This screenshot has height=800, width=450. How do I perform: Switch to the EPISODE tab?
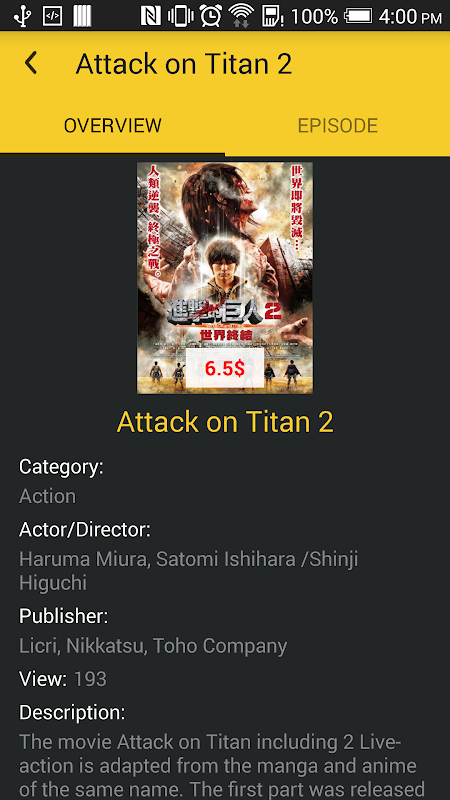(x=338, y=126)
